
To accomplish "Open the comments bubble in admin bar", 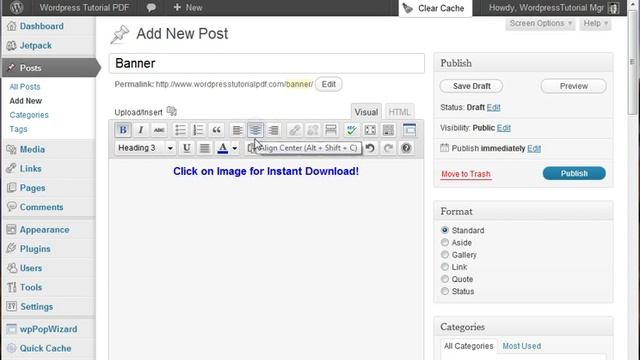I will [151, 7].
